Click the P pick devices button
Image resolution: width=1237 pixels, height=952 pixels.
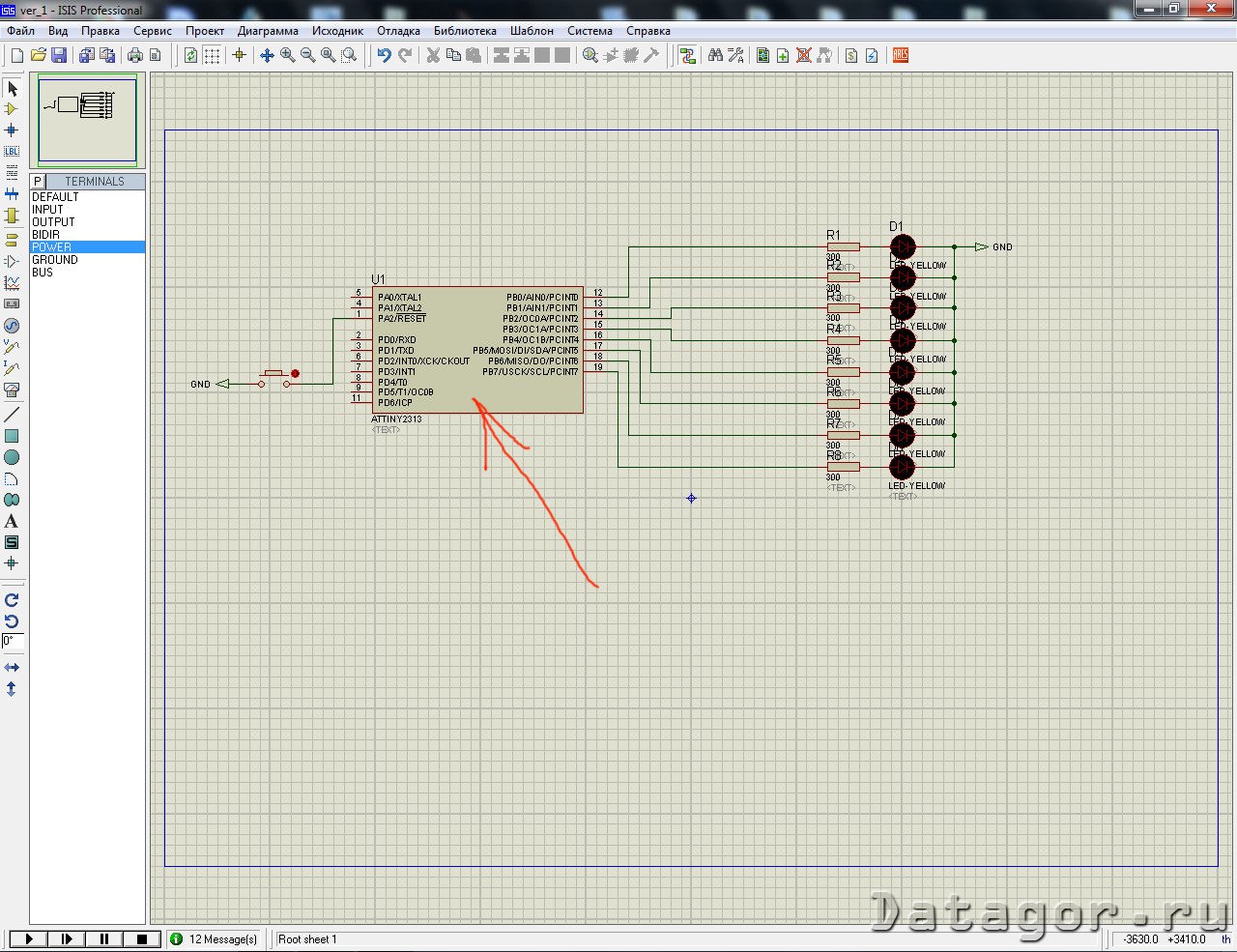[x=38, y=182]
